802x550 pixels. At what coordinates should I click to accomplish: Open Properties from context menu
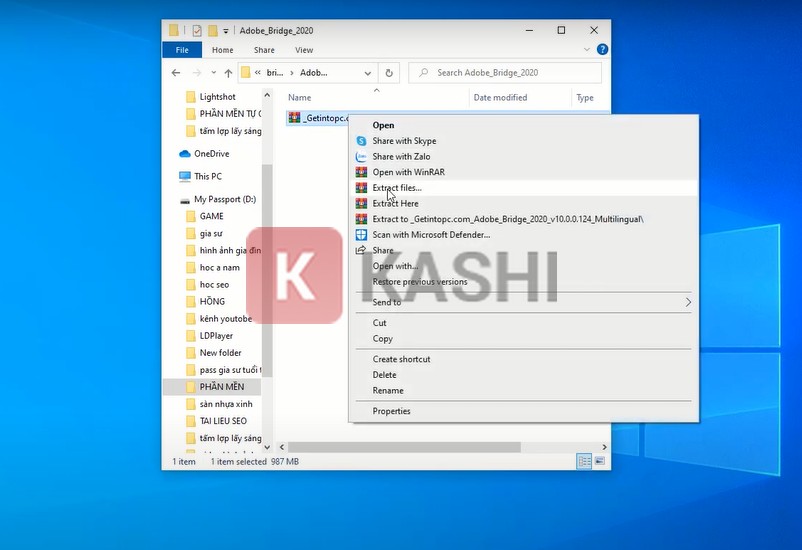pyautogui.click(x=524, y=411)
